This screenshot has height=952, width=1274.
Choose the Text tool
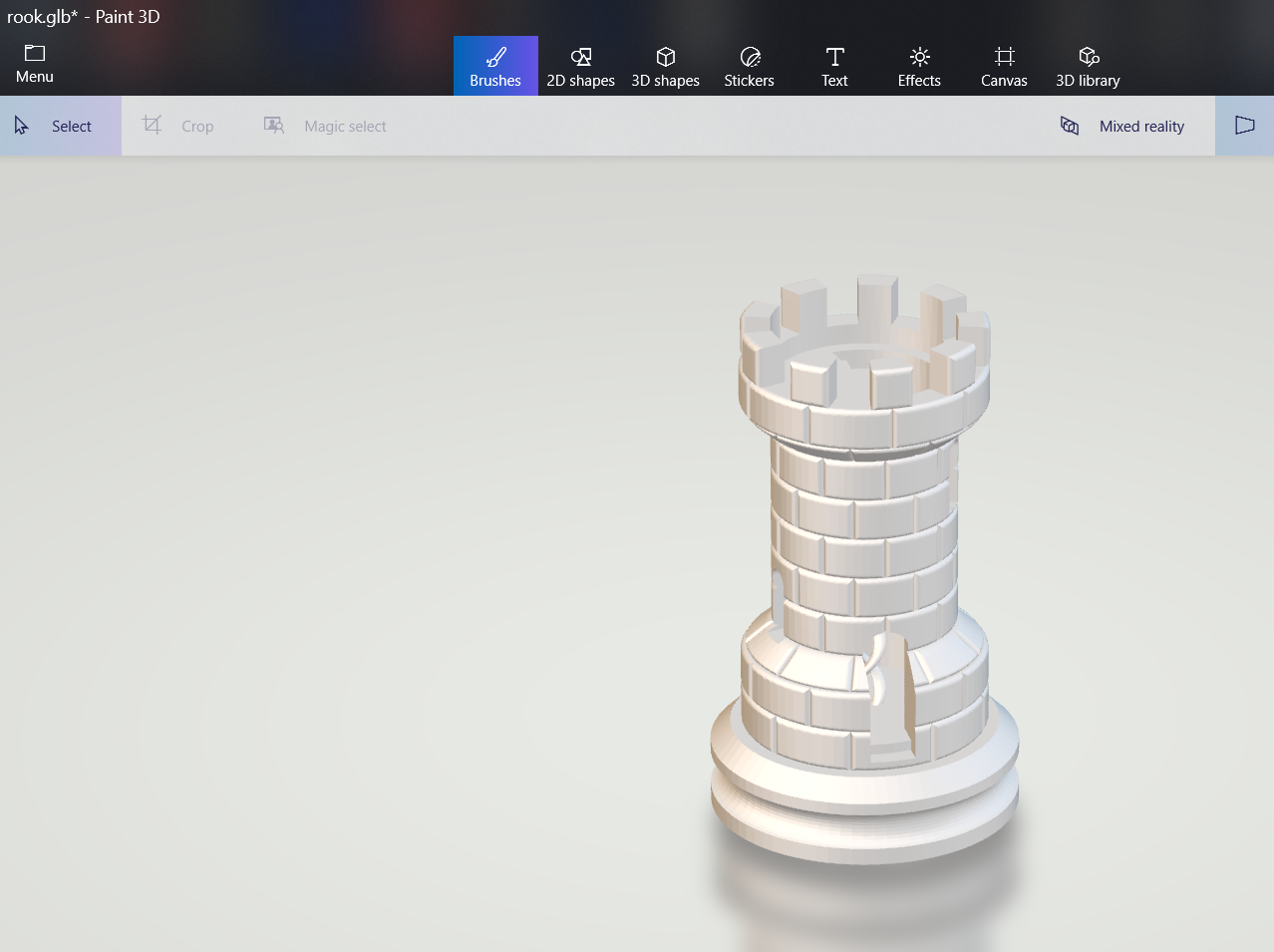834,66
